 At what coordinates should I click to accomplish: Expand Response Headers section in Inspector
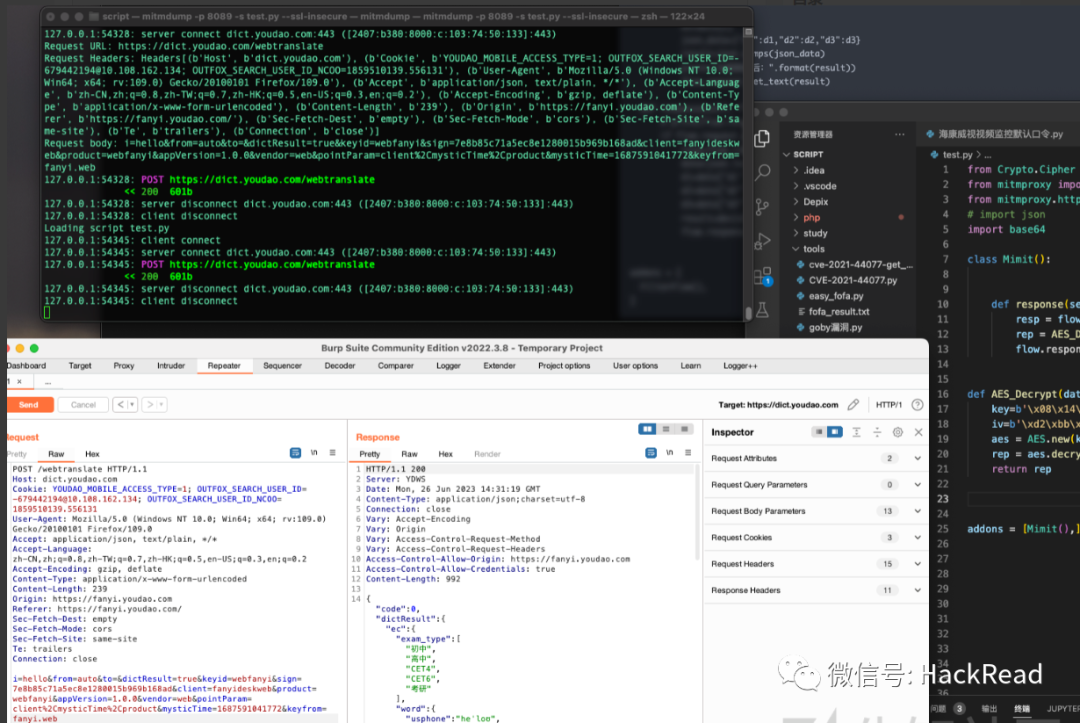(x=917, y=590)
